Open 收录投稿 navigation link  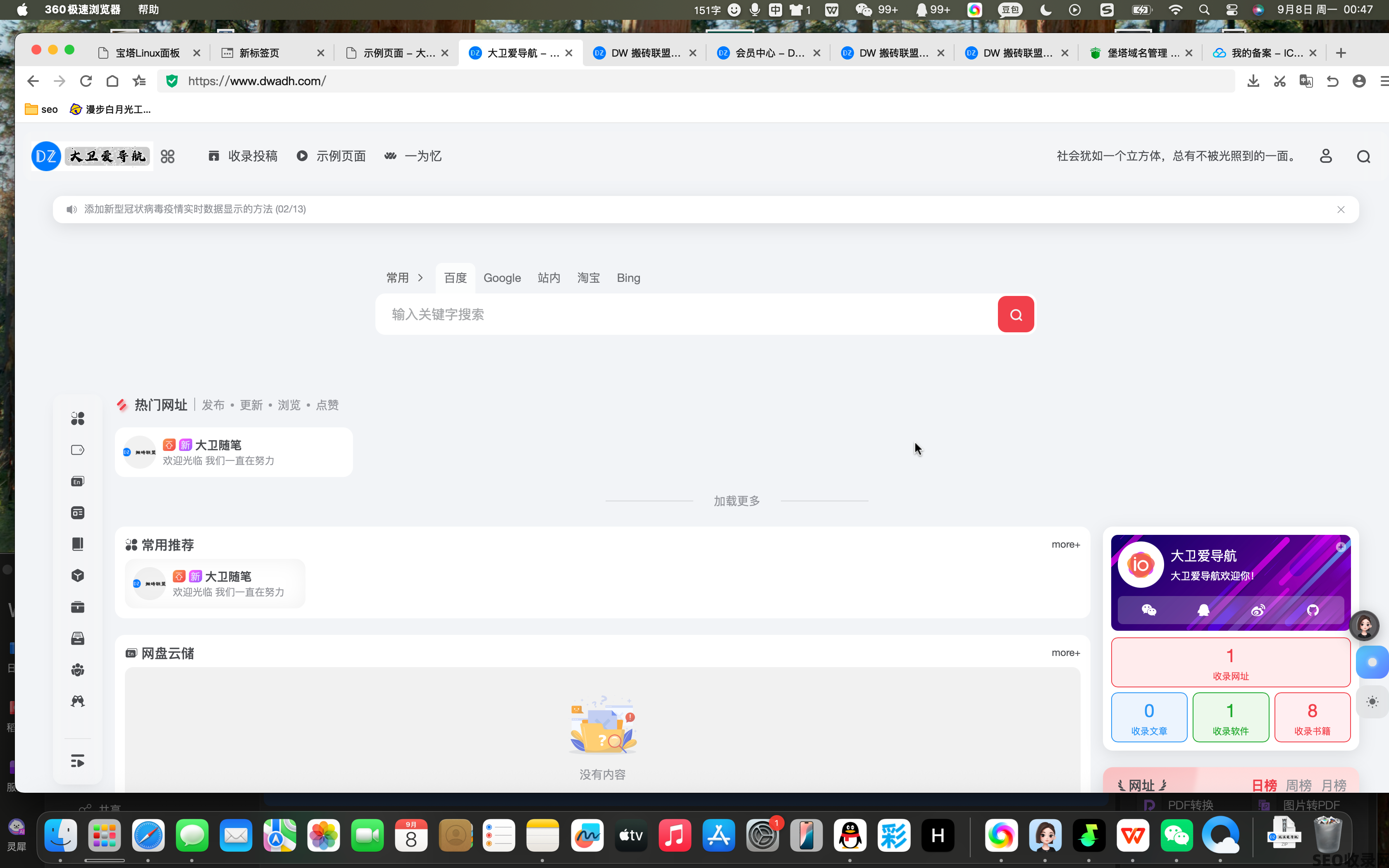click(x=243, y=156)
